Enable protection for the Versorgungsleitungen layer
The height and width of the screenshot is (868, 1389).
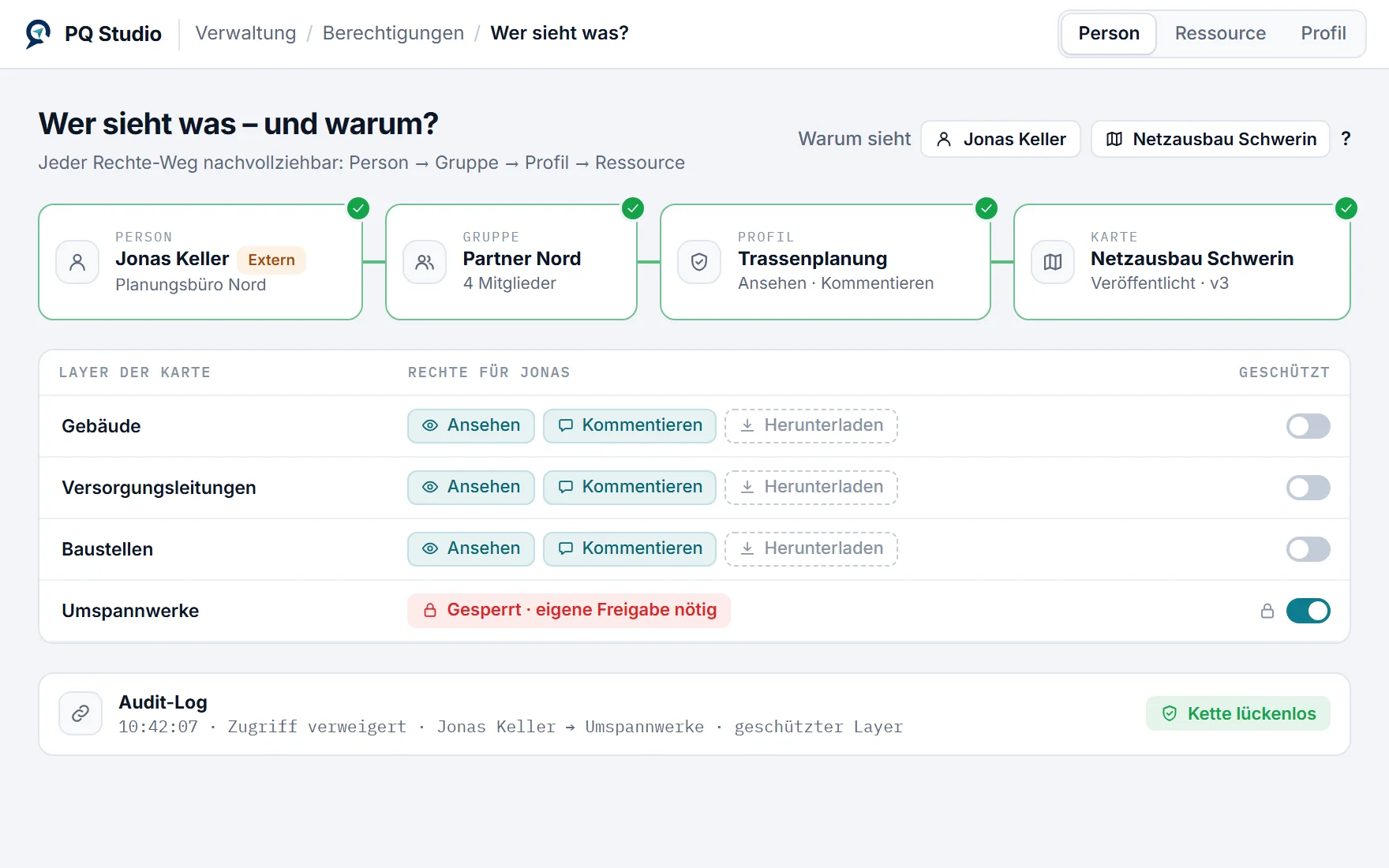coord(1308,488)
